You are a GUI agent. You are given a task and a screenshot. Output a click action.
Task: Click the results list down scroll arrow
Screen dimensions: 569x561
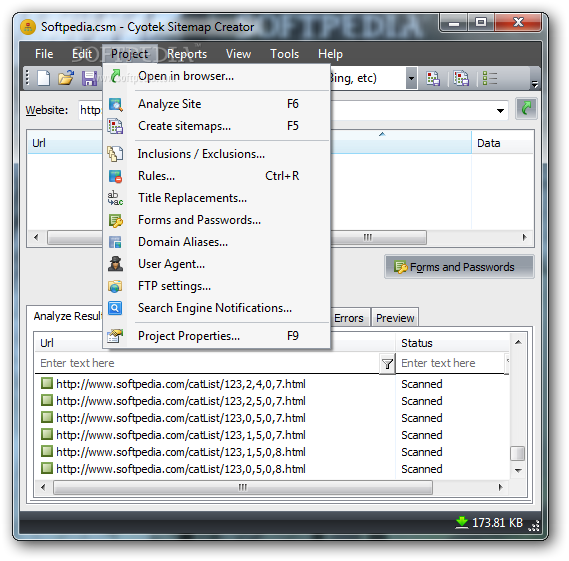click(x=518, y=471)
